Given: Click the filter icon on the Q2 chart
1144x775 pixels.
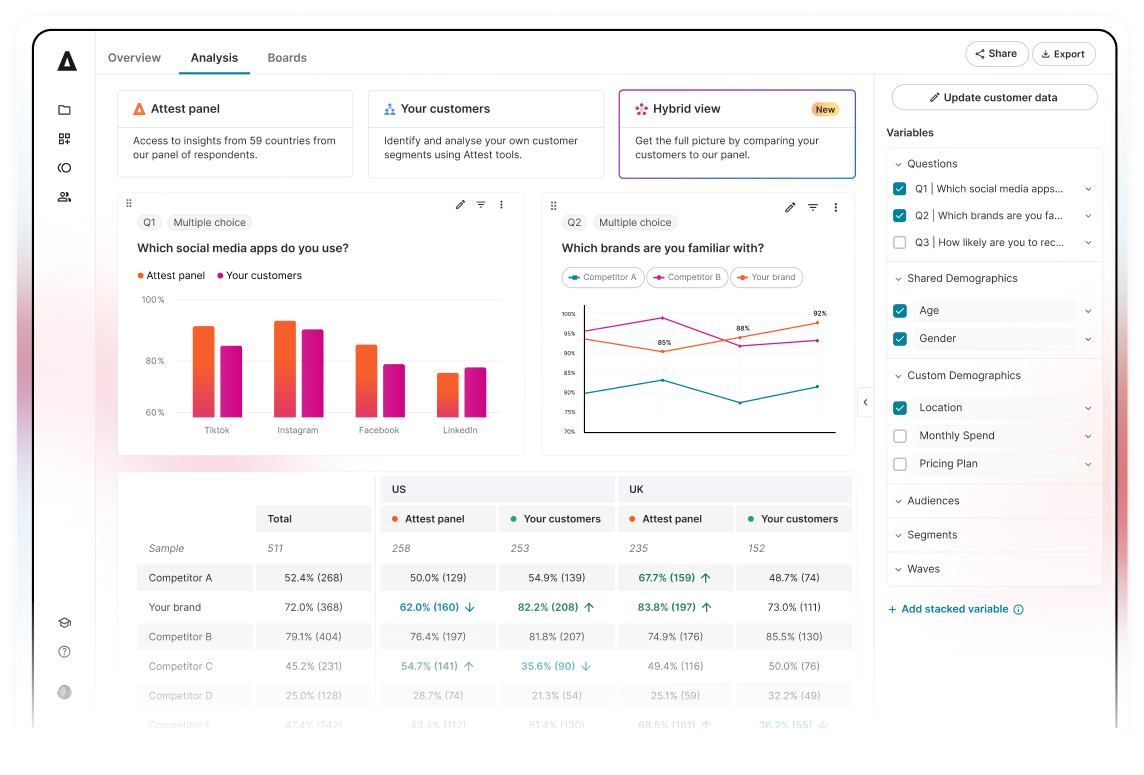Looking at the screenshot, I should (x=813, y=207).
